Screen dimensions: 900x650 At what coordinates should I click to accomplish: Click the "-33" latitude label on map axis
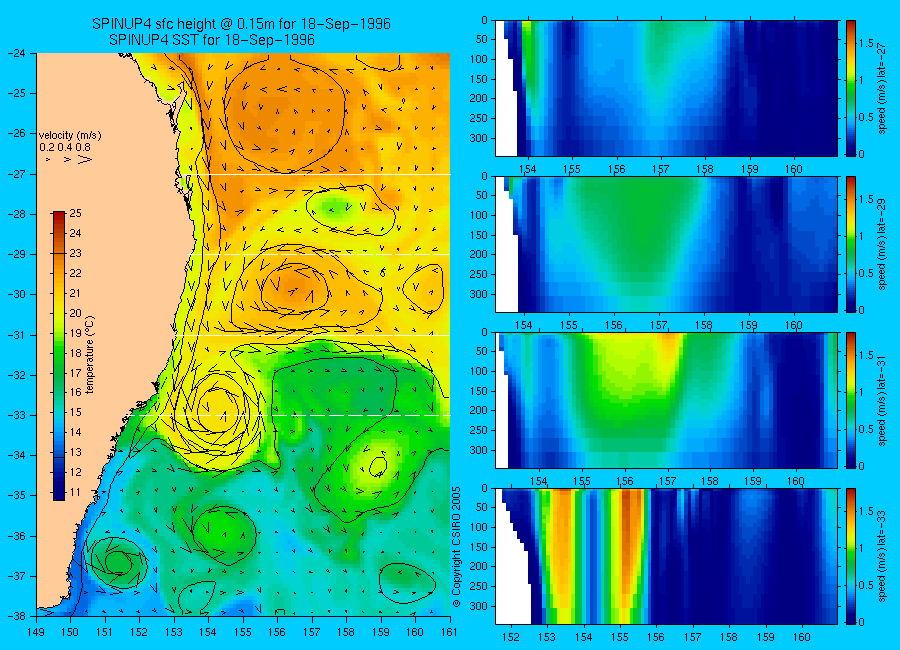point(17,415)
